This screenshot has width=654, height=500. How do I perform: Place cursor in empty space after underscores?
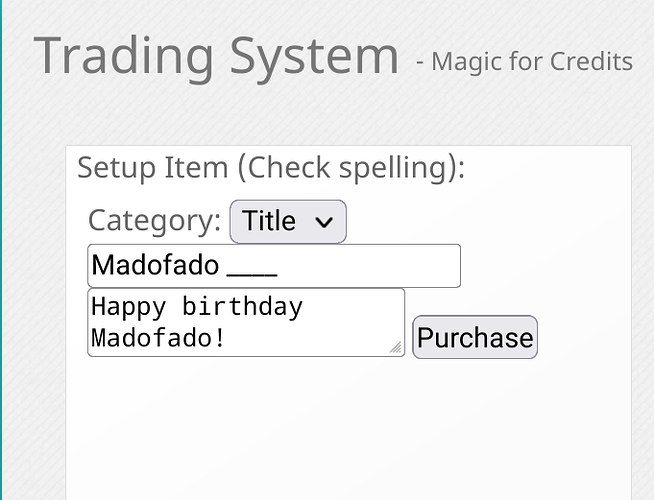[367, 266]
